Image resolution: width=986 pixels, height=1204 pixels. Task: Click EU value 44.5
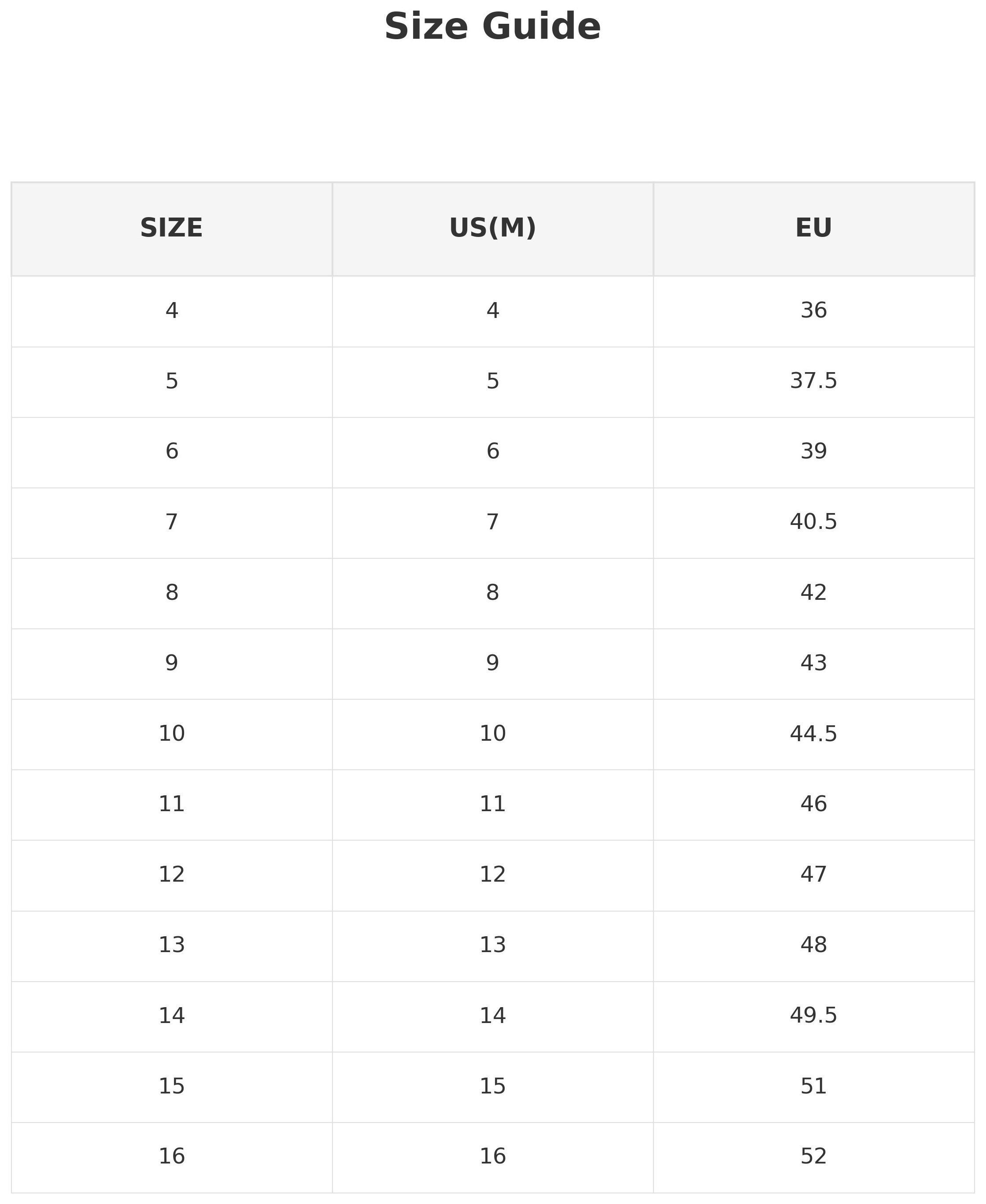pyautogui.click(x=813, y=734)
